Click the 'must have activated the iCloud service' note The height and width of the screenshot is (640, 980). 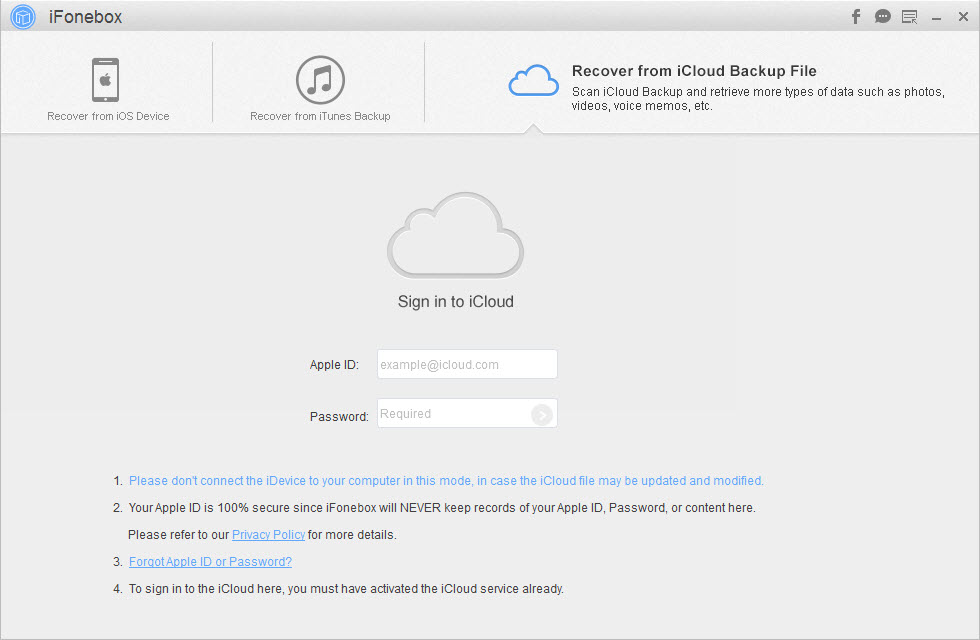(x=346, y=589)
